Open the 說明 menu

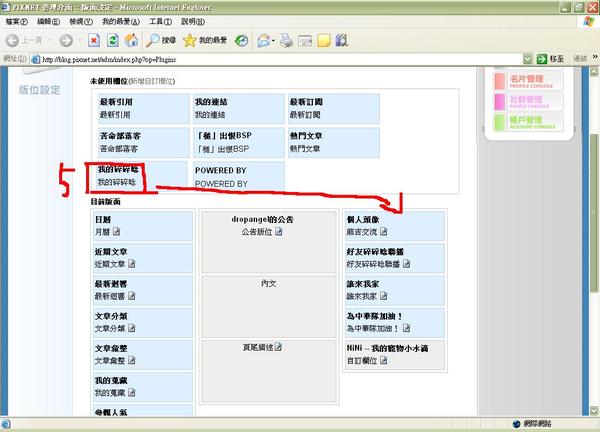point(193,22)
